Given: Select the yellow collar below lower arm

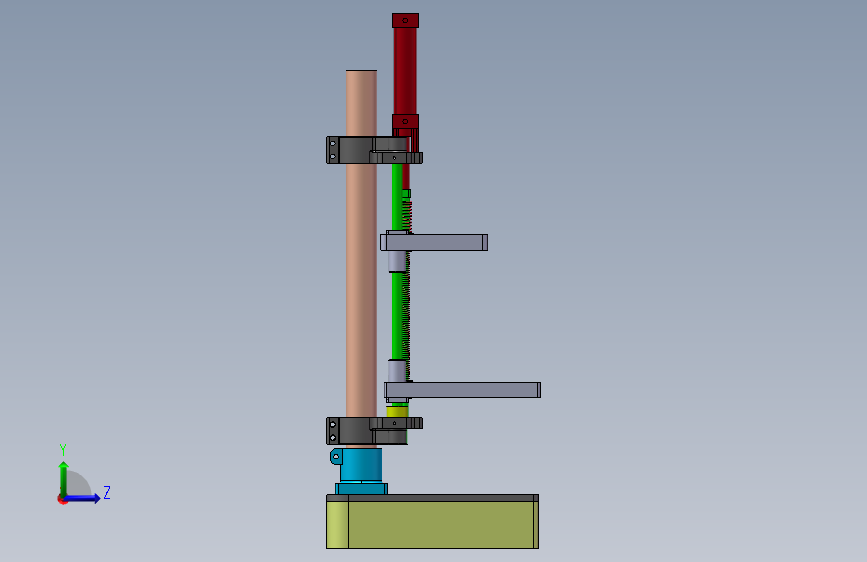Looking at the screenshot, I should pyautogui.click(x=397, y=411).
